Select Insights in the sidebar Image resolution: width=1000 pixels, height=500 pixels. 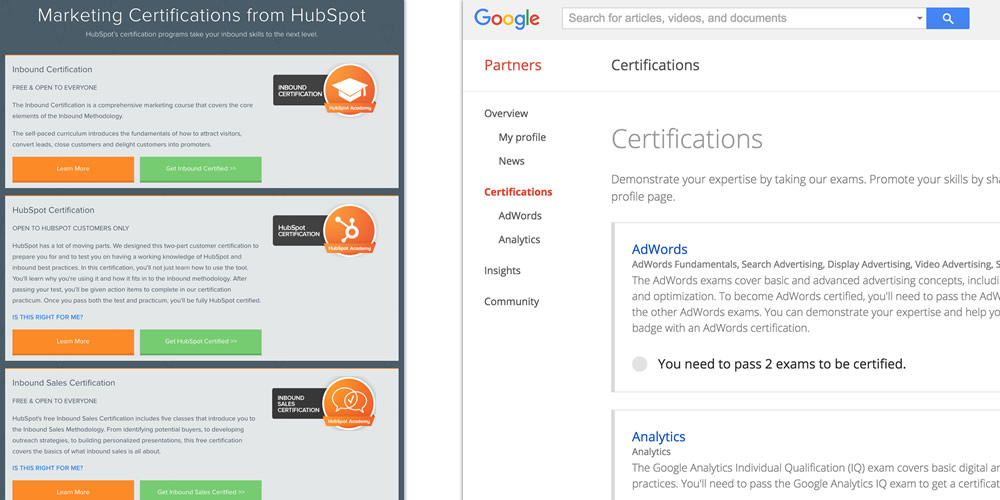pos(502,270)
